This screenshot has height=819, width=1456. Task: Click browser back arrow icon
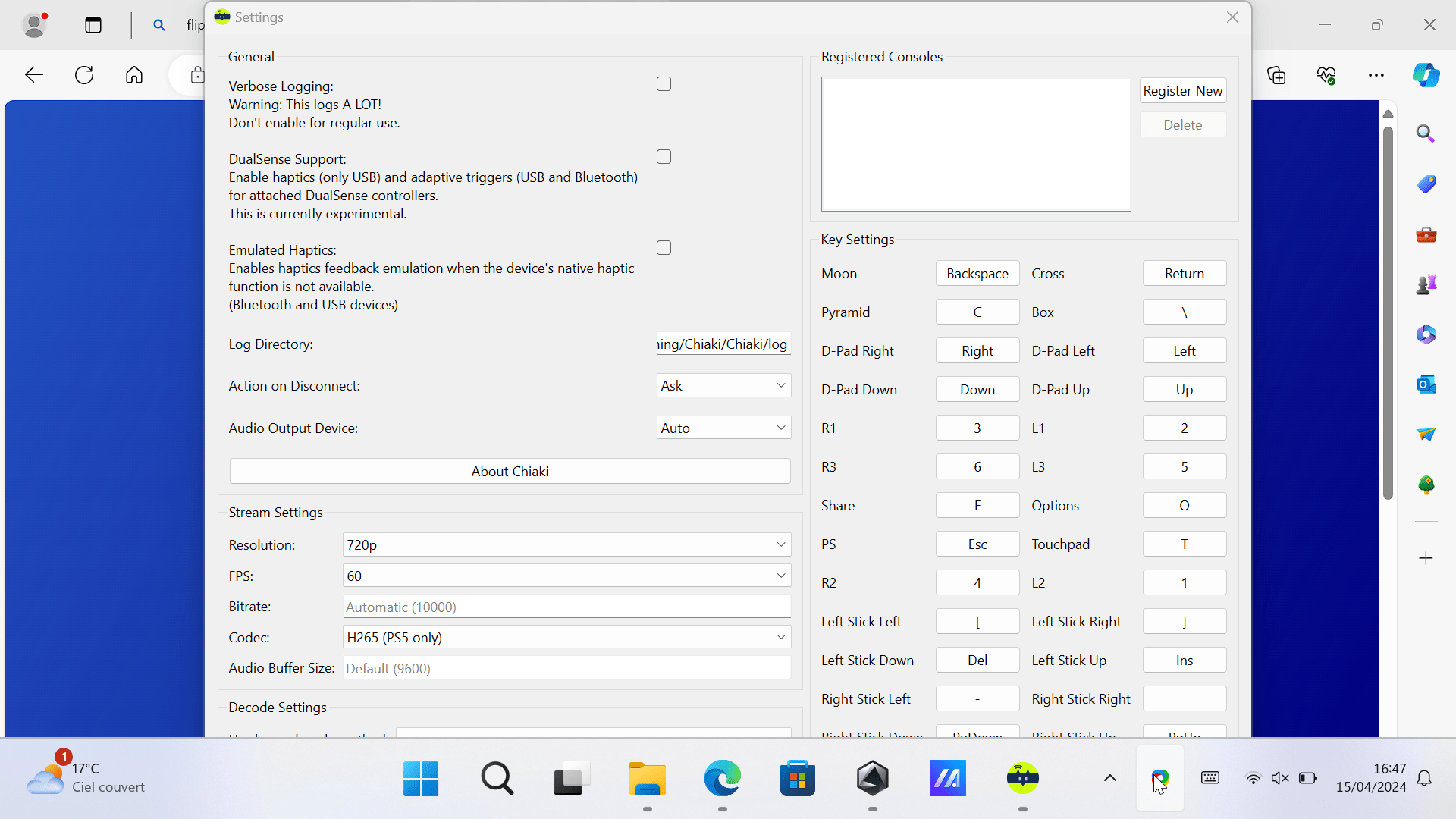tap(34, 75)
